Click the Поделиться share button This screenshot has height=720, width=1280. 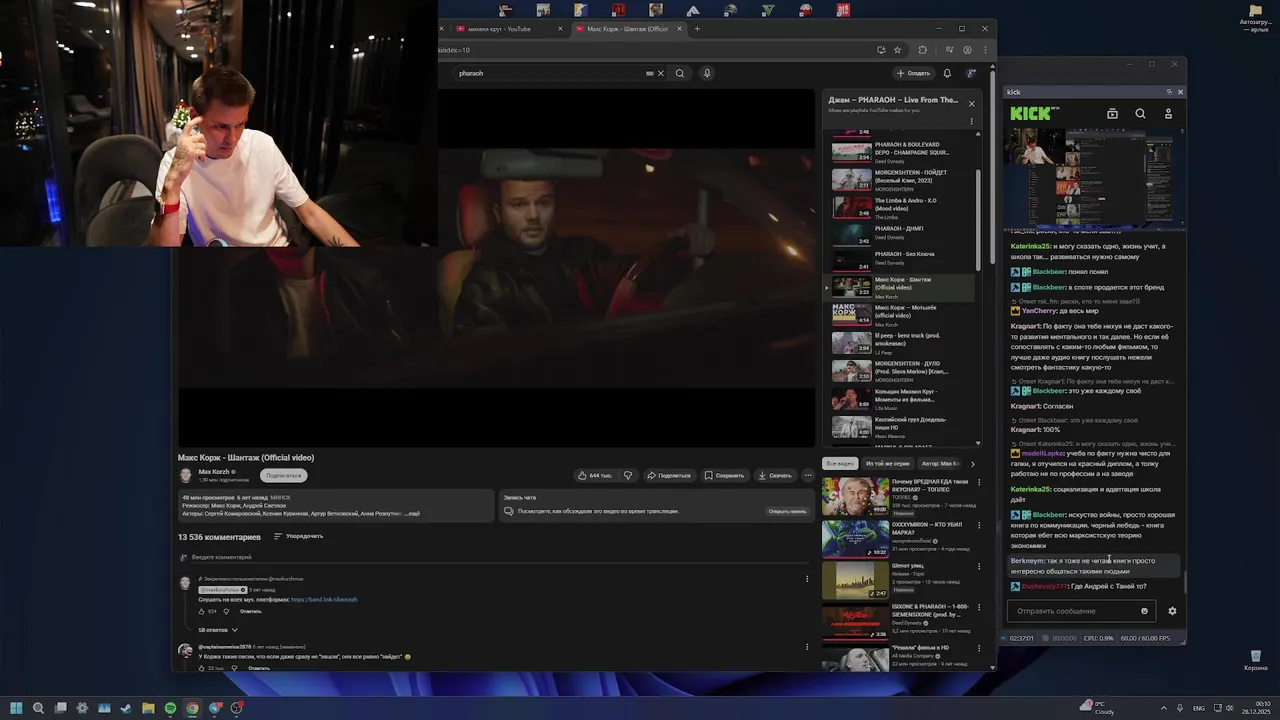pyautogui.click(x=668, y=475)
